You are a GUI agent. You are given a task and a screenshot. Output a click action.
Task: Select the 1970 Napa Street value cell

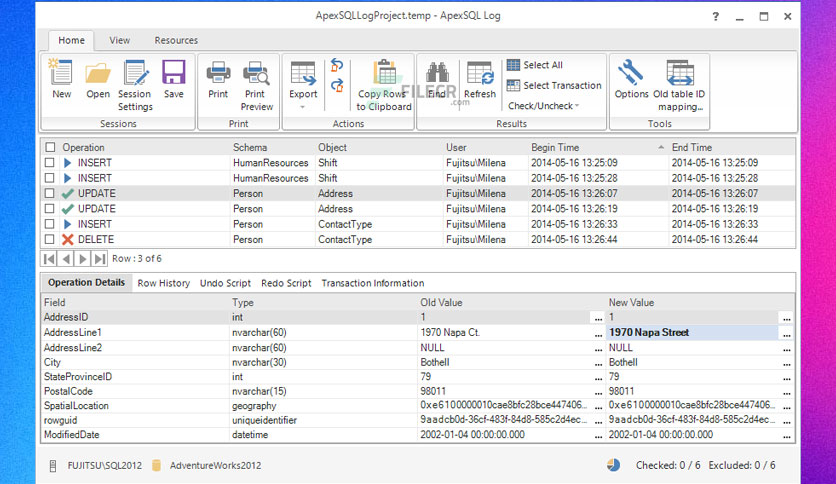692,333
